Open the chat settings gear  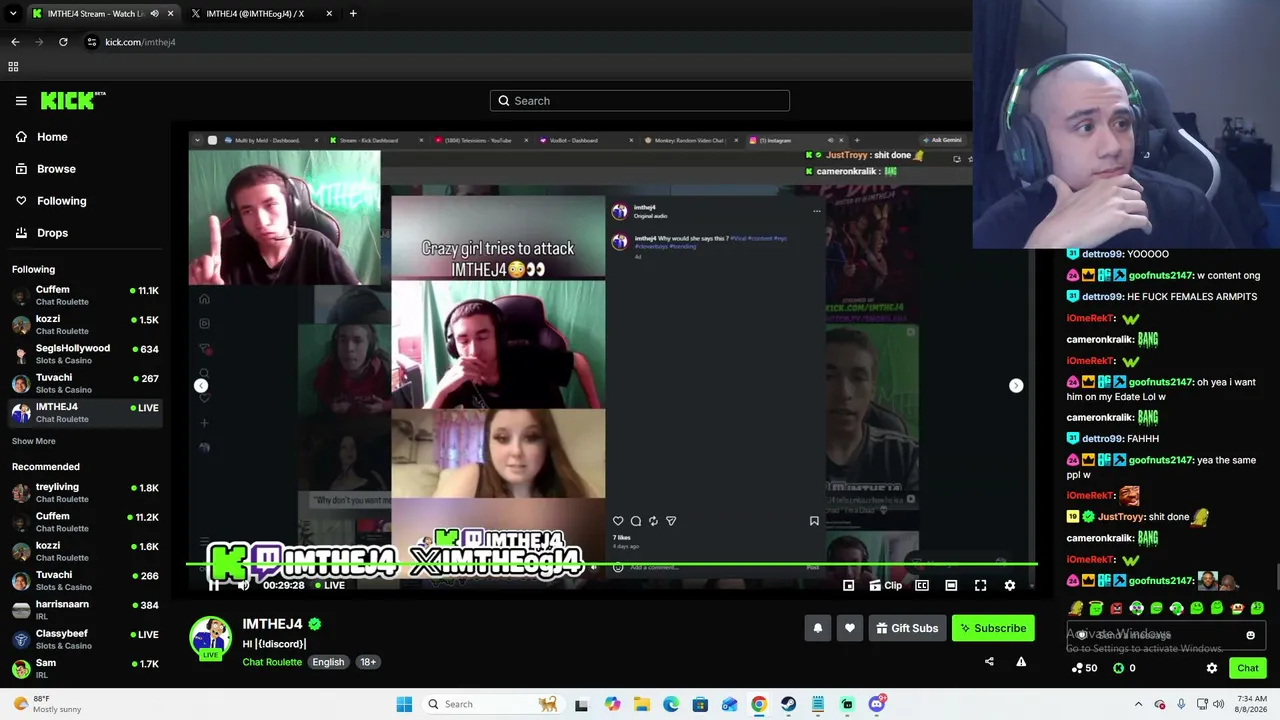coord(1212,668)
